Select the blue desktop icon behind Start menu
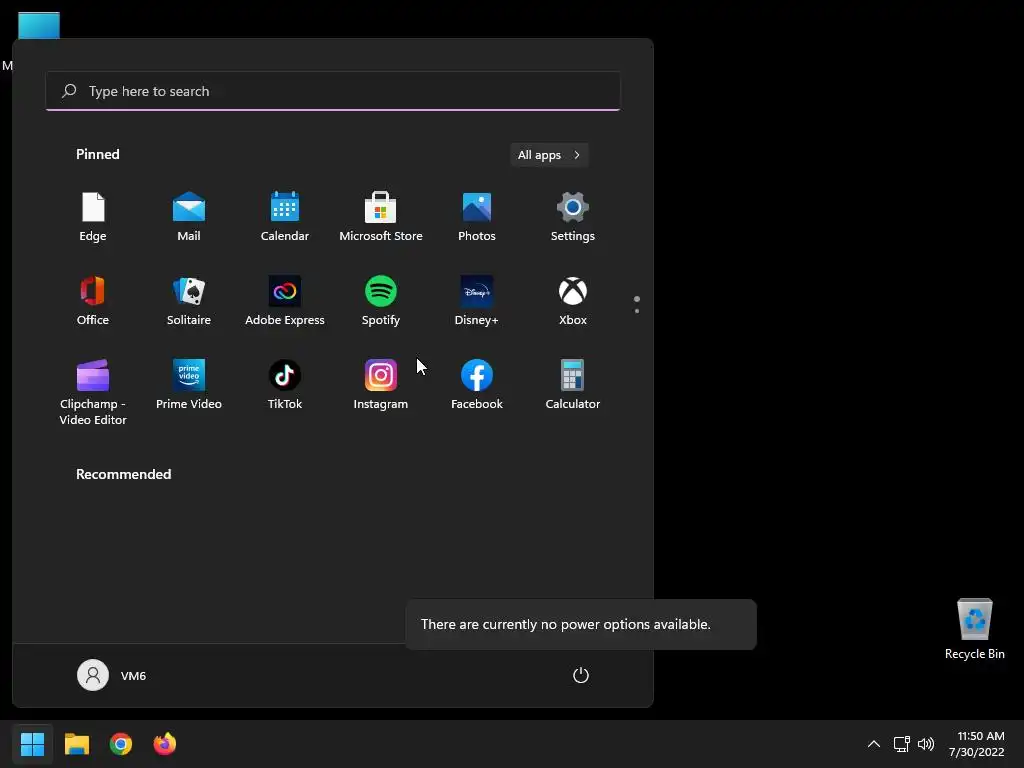 click(x=39, y=25)
